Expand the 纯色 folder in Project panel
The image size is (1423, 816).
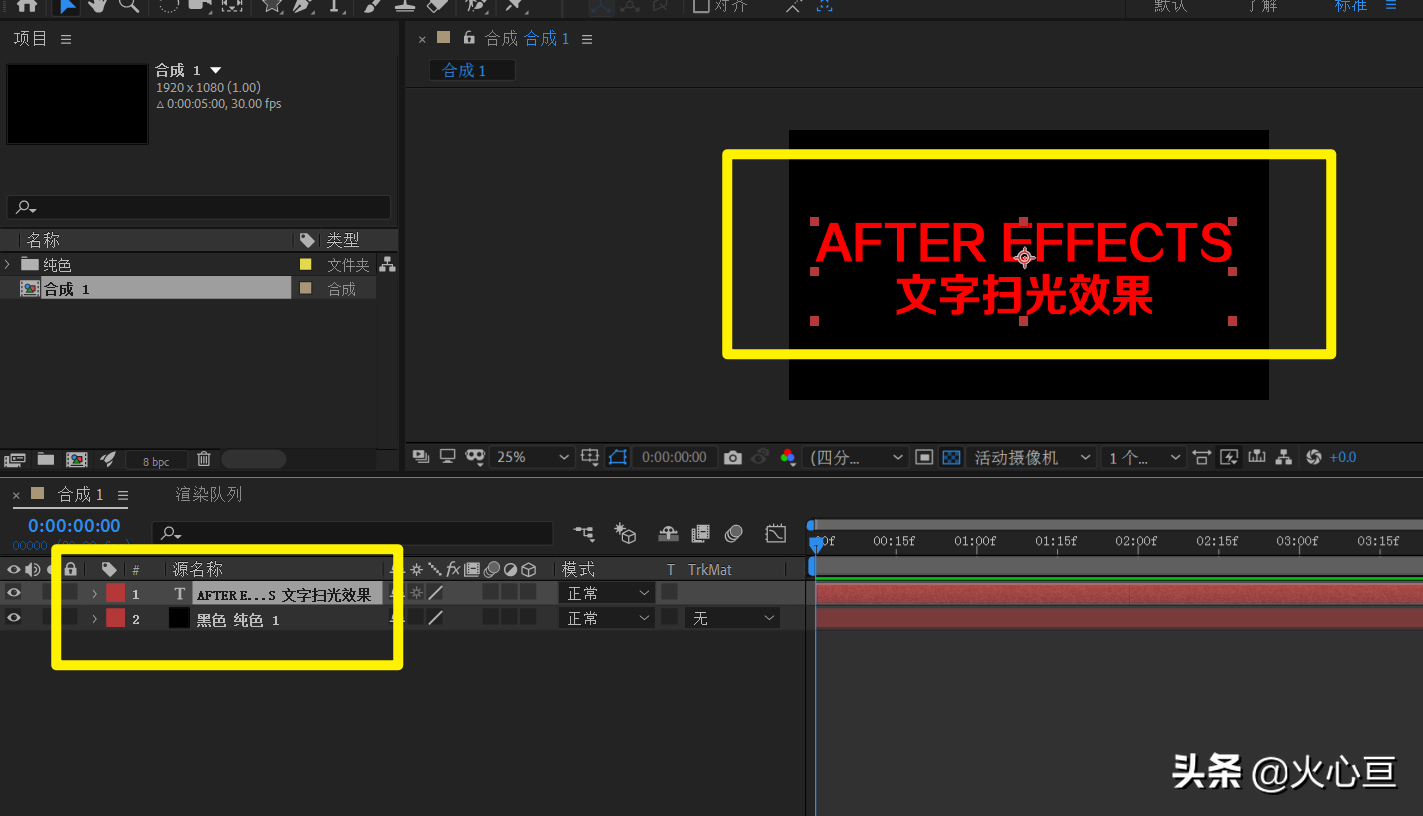pos(8,264)
